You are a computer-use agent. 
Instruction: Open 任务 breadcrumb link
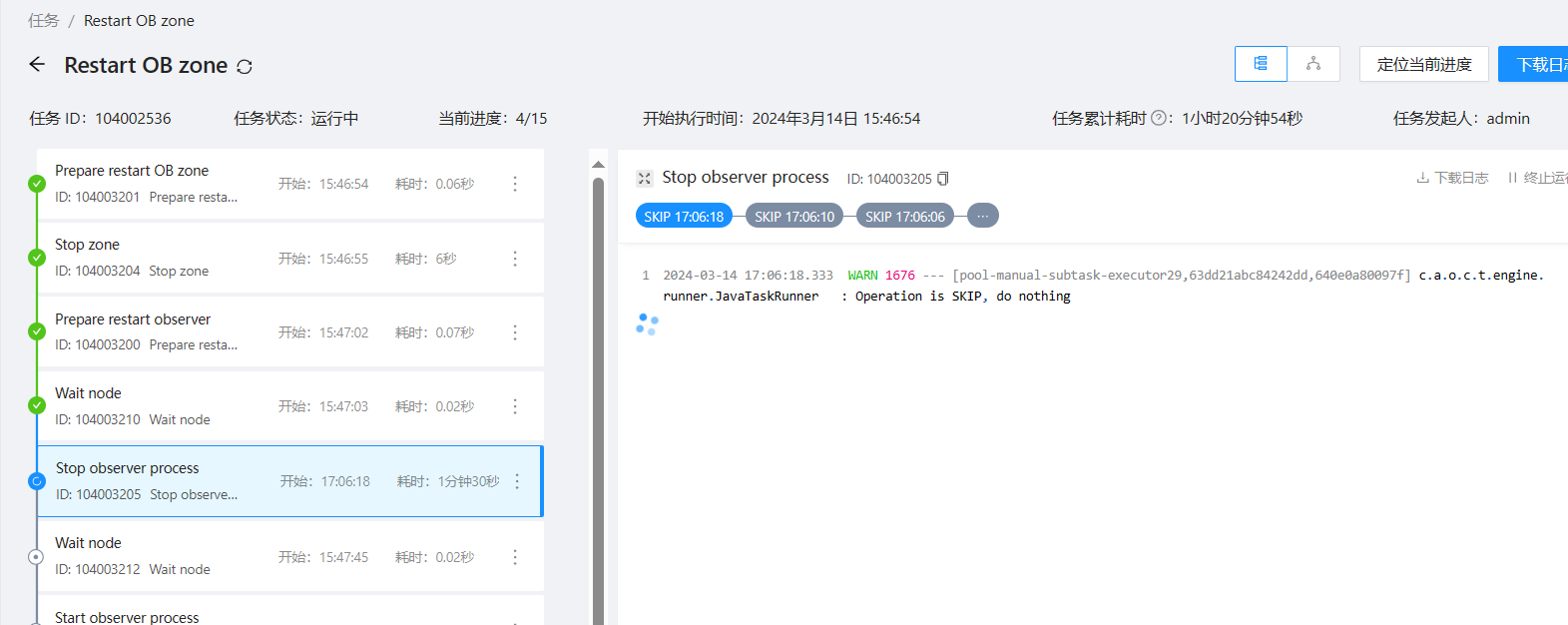44,20
